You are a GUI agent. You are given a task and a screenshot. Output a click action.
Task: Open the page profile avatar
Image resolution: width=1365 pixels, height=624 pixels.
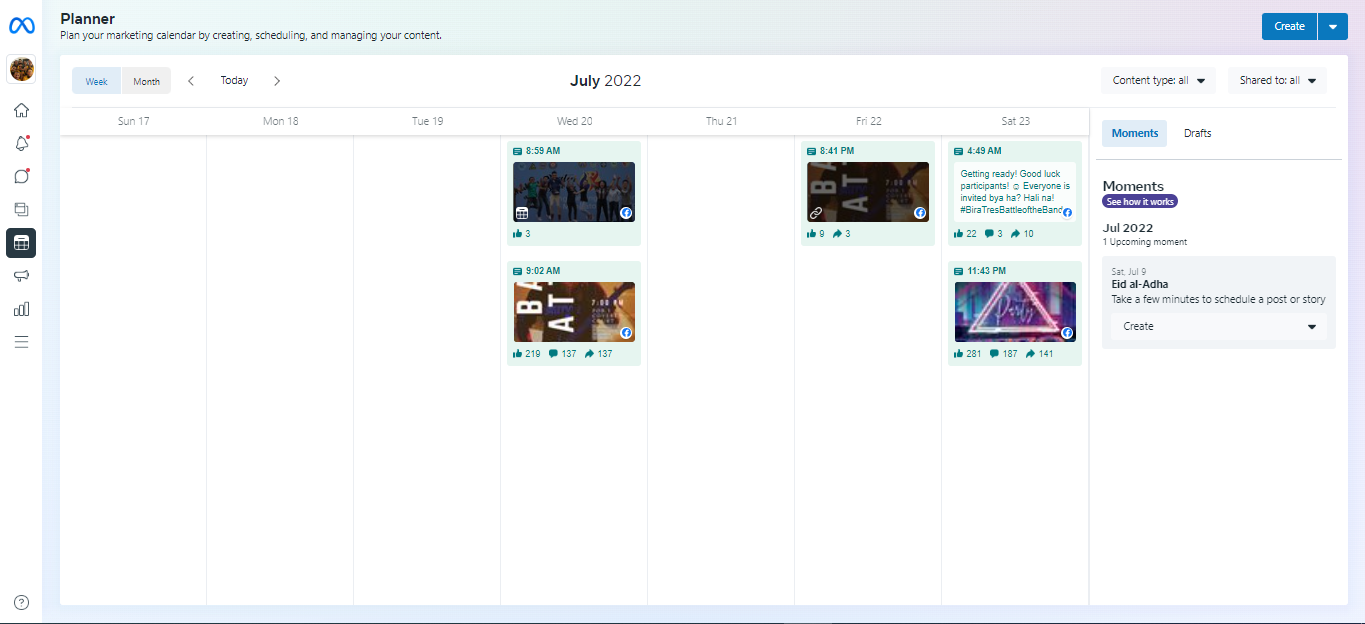point(22,69)
